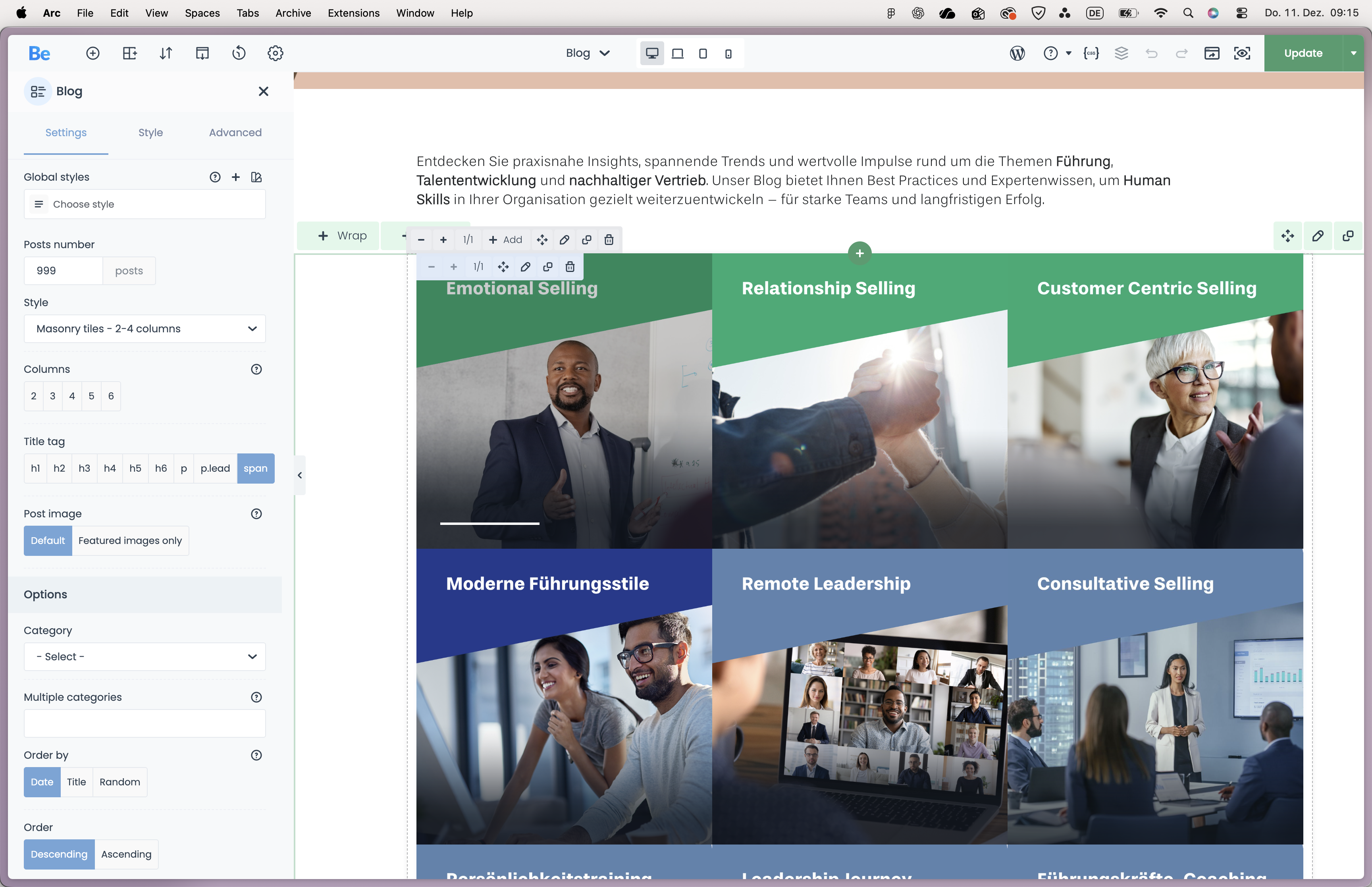The height and width of the screenshot is (887, 1372).
Task: Switch to mobile device preview icon
Action: pyautogui.click(x=728, y=53)
